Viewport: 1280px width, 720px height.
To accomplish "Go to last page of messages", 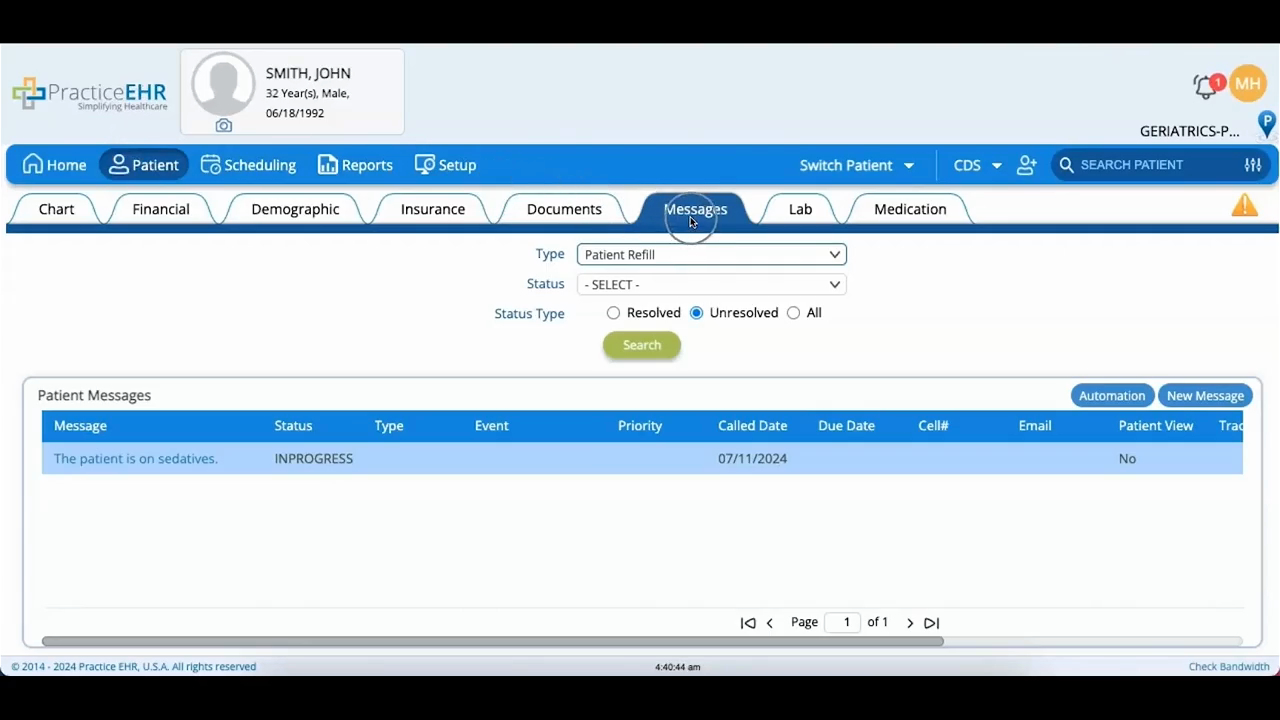I will pyautogui.click(x=932, y=623).
